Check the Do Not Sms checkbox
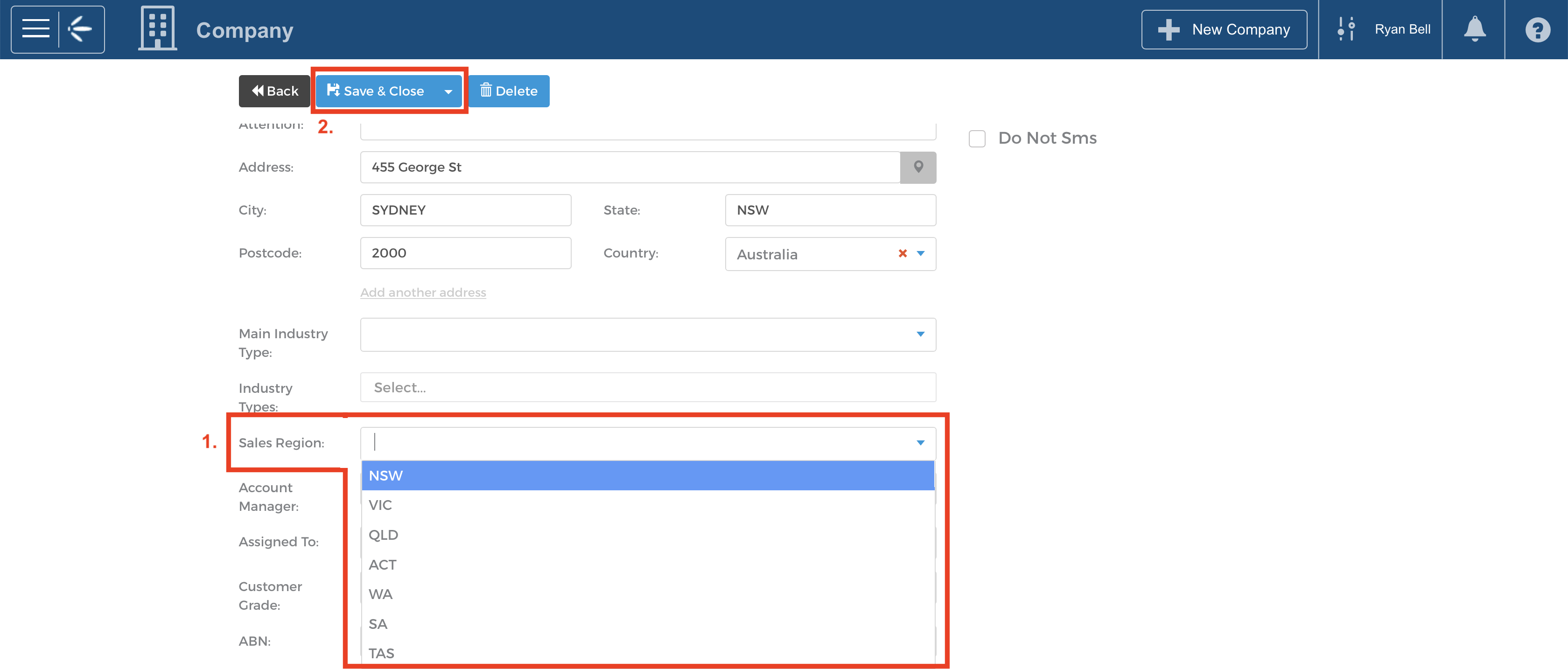This screenshot has width=1568, height=669. 976,138
